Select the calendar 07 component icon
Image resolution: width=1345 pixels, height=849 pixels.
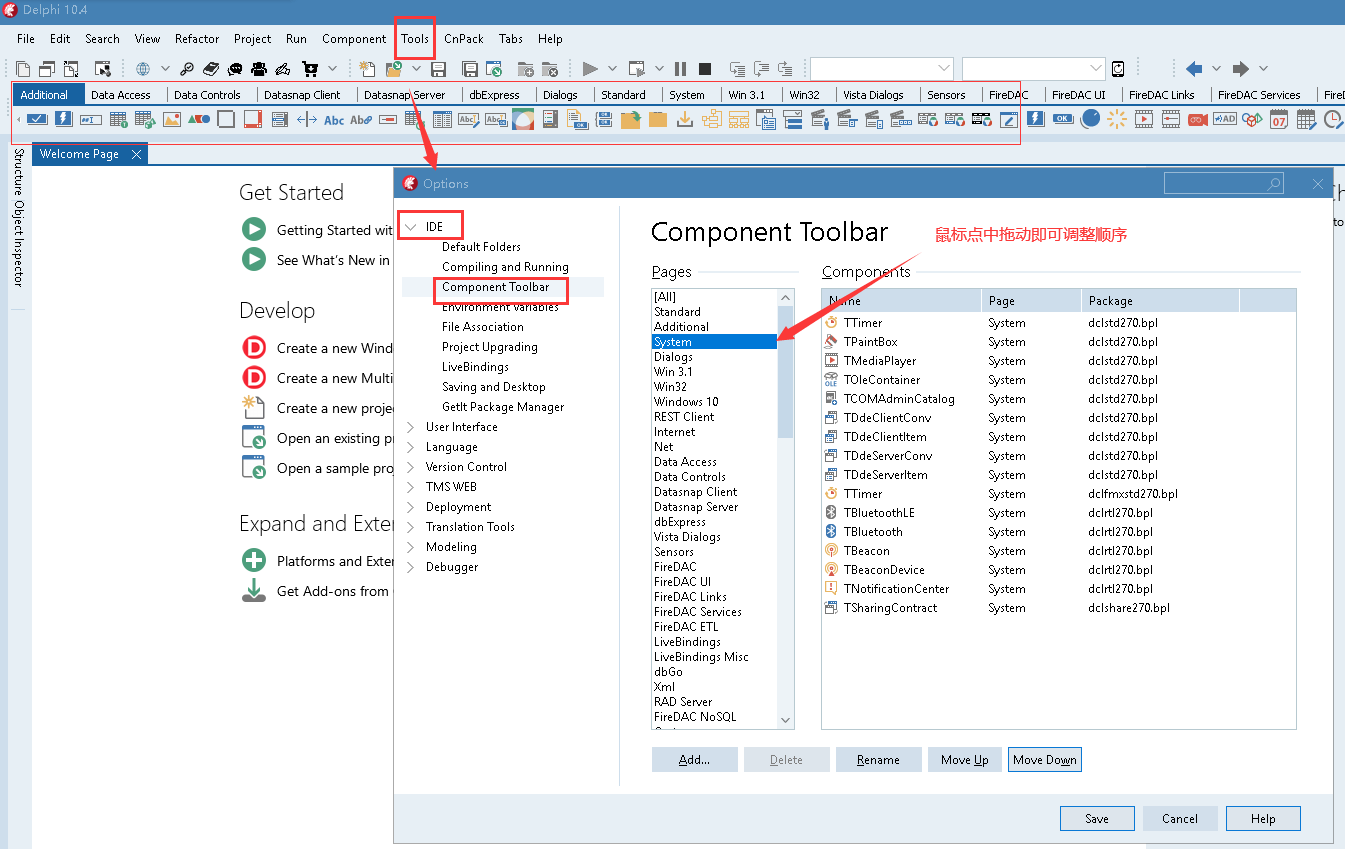point(1279,120)
